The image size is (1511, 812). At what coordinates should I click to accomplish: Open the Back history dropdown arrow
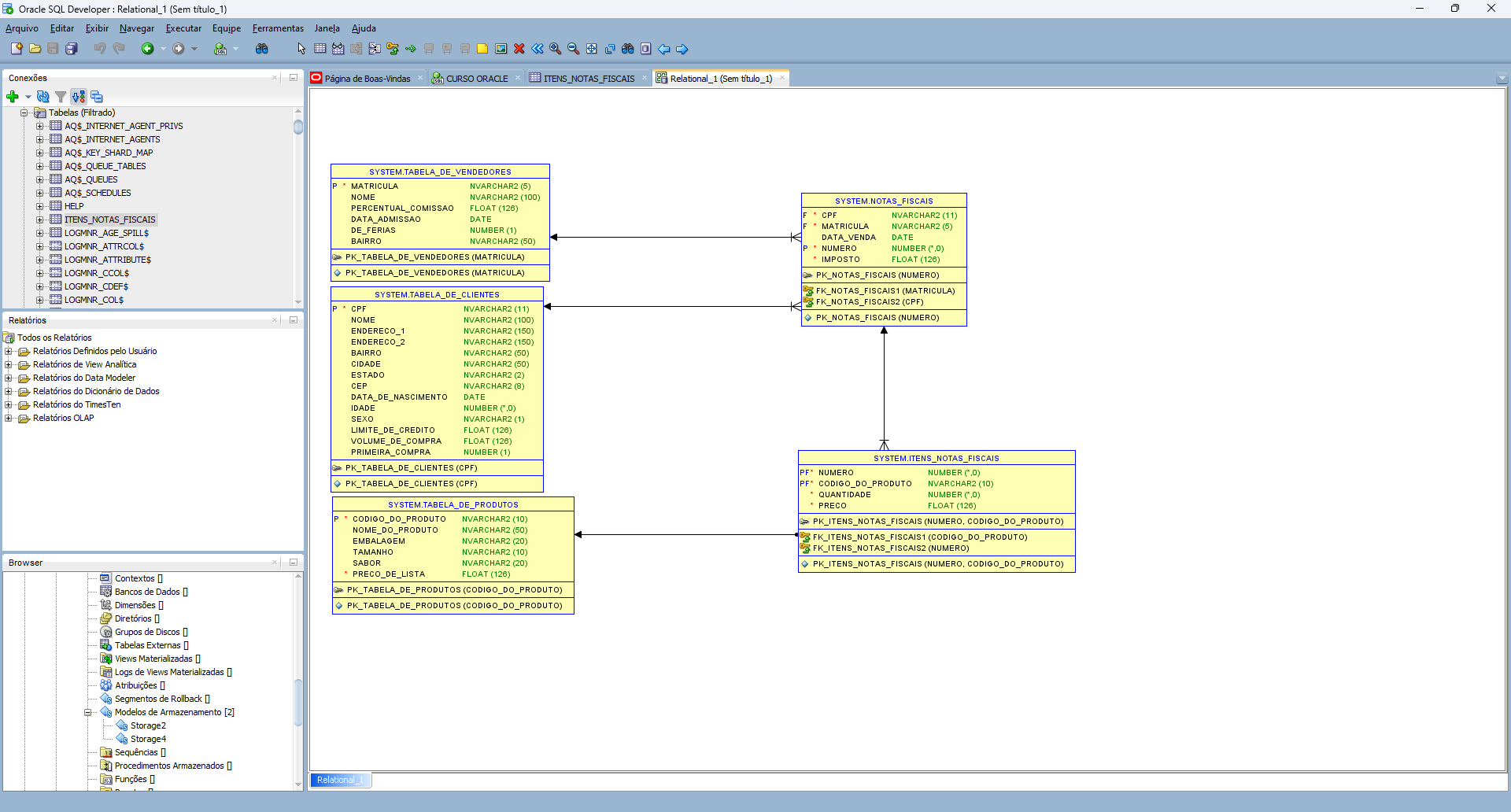tap(163, 49)
